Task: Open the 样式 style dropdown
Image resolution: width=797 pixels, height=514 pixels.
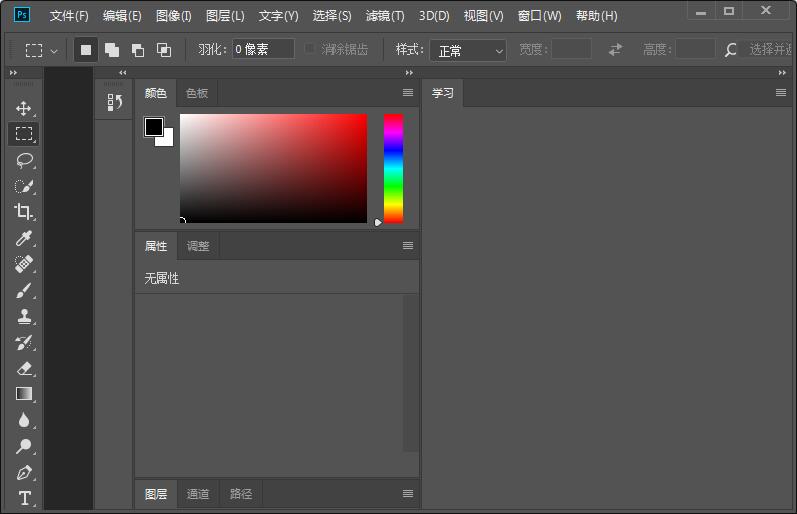Action: 469,50
